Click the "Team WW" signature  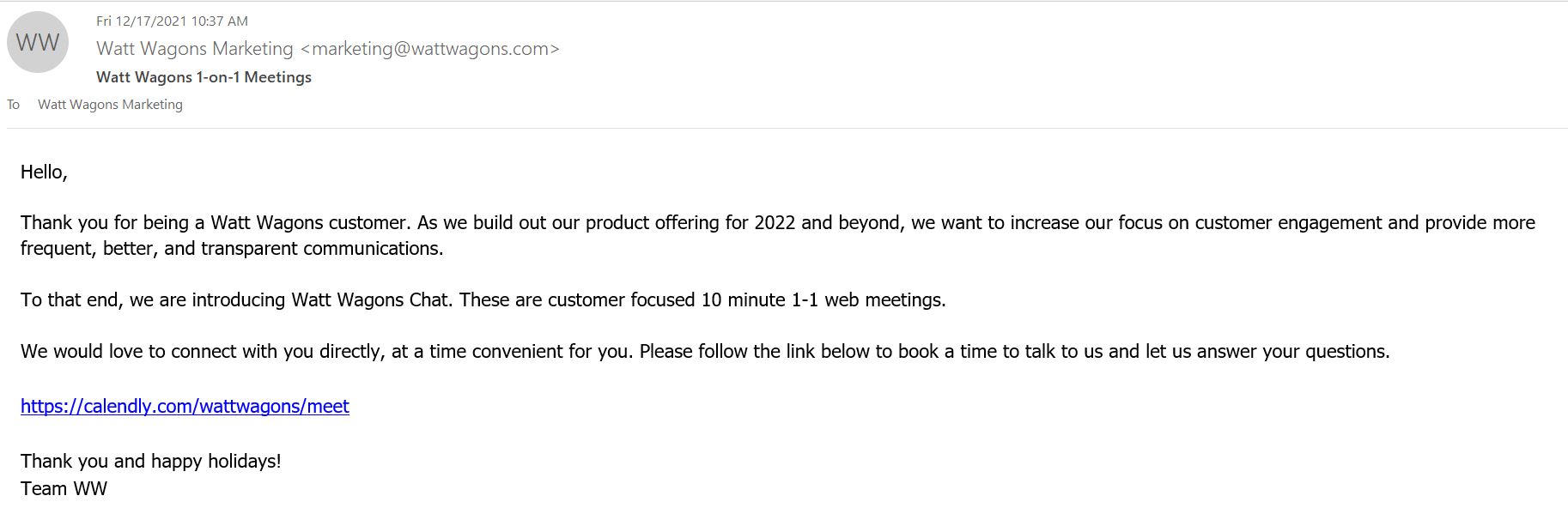pos(64,488)
